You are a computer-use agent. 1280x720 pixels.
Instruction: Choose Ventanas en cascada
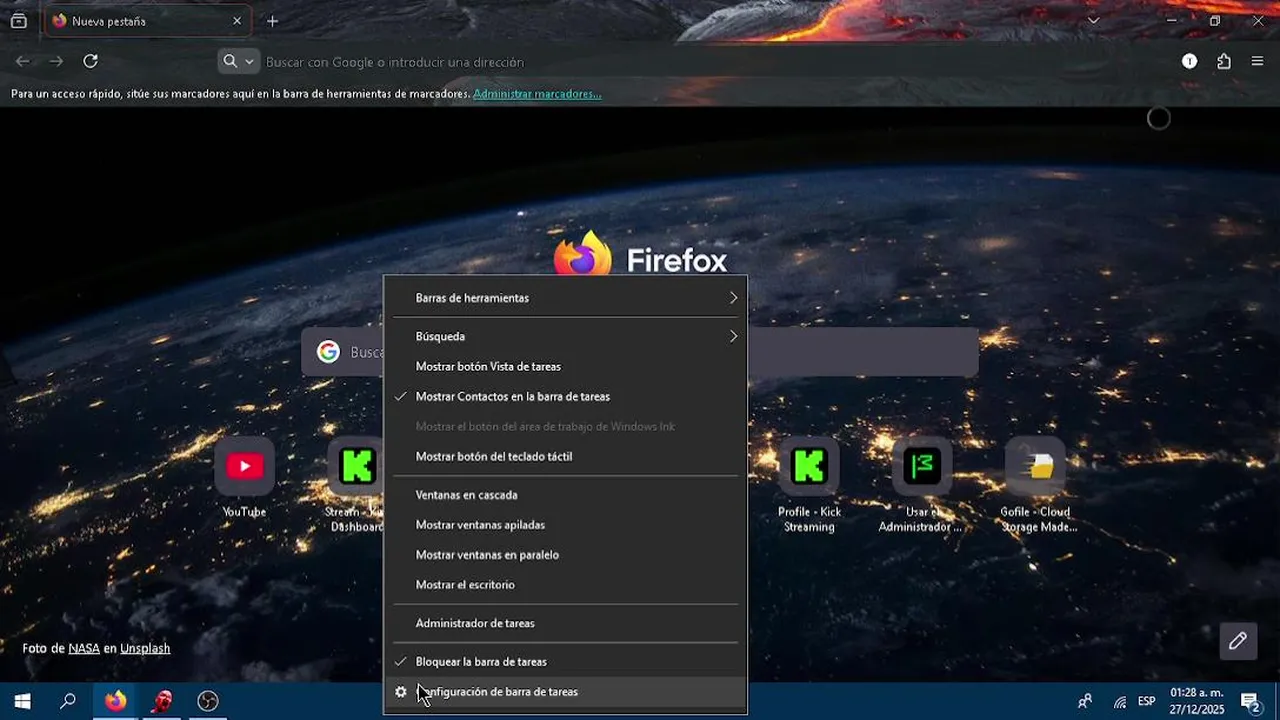tap(565, 495)
